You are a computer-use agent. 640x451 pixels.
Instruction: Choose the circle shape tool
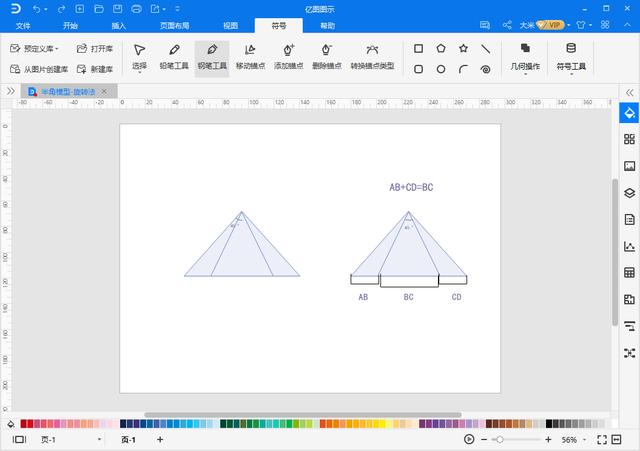pyautogui.click(x=441, y=69)
